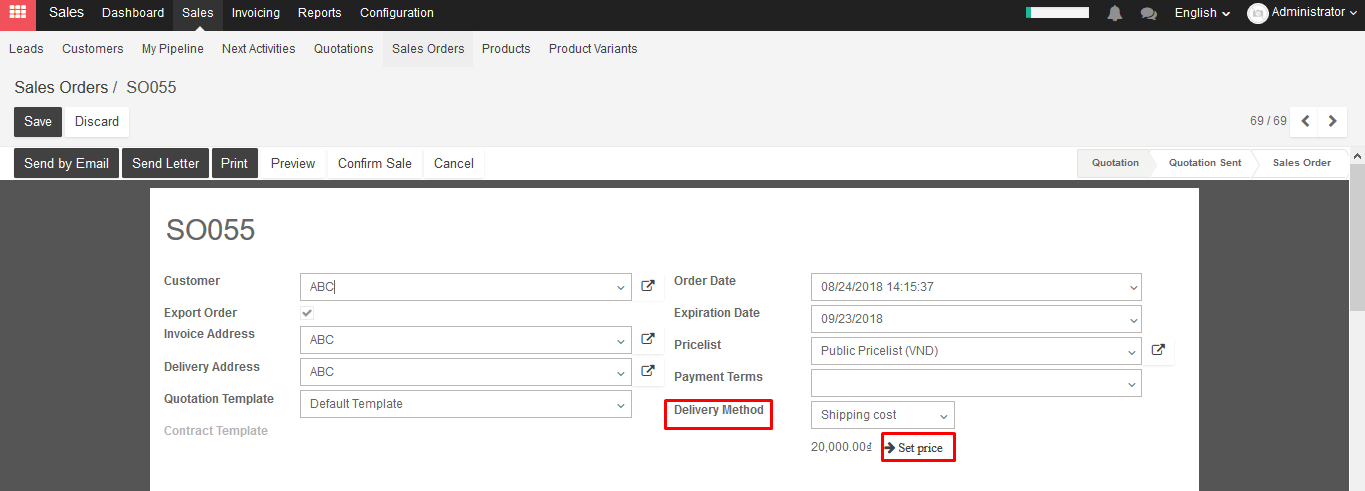Go to previous record arrow
The image size is (1365, 491).
[x=1305, y=121]
